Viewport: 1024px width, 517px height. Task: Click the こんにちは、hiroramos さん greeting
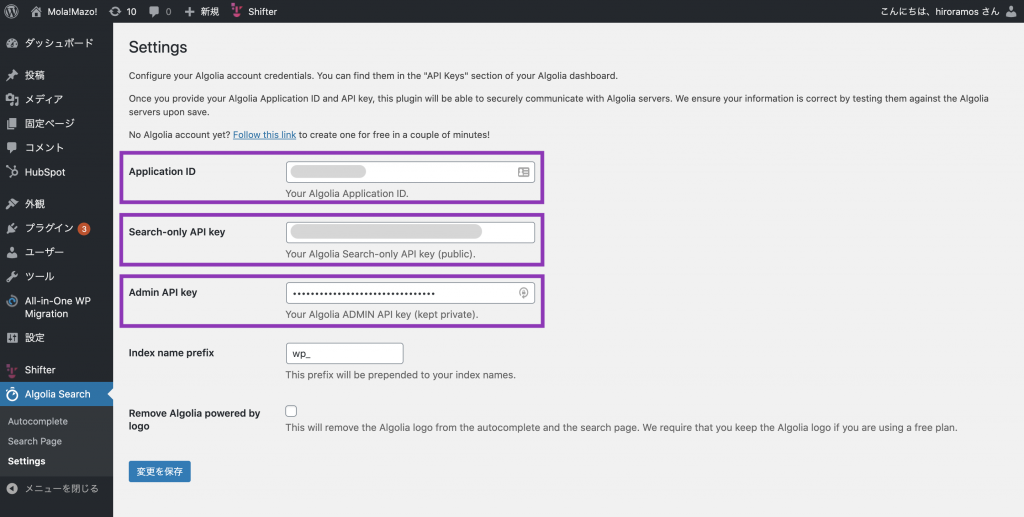[x=940, y=11]
